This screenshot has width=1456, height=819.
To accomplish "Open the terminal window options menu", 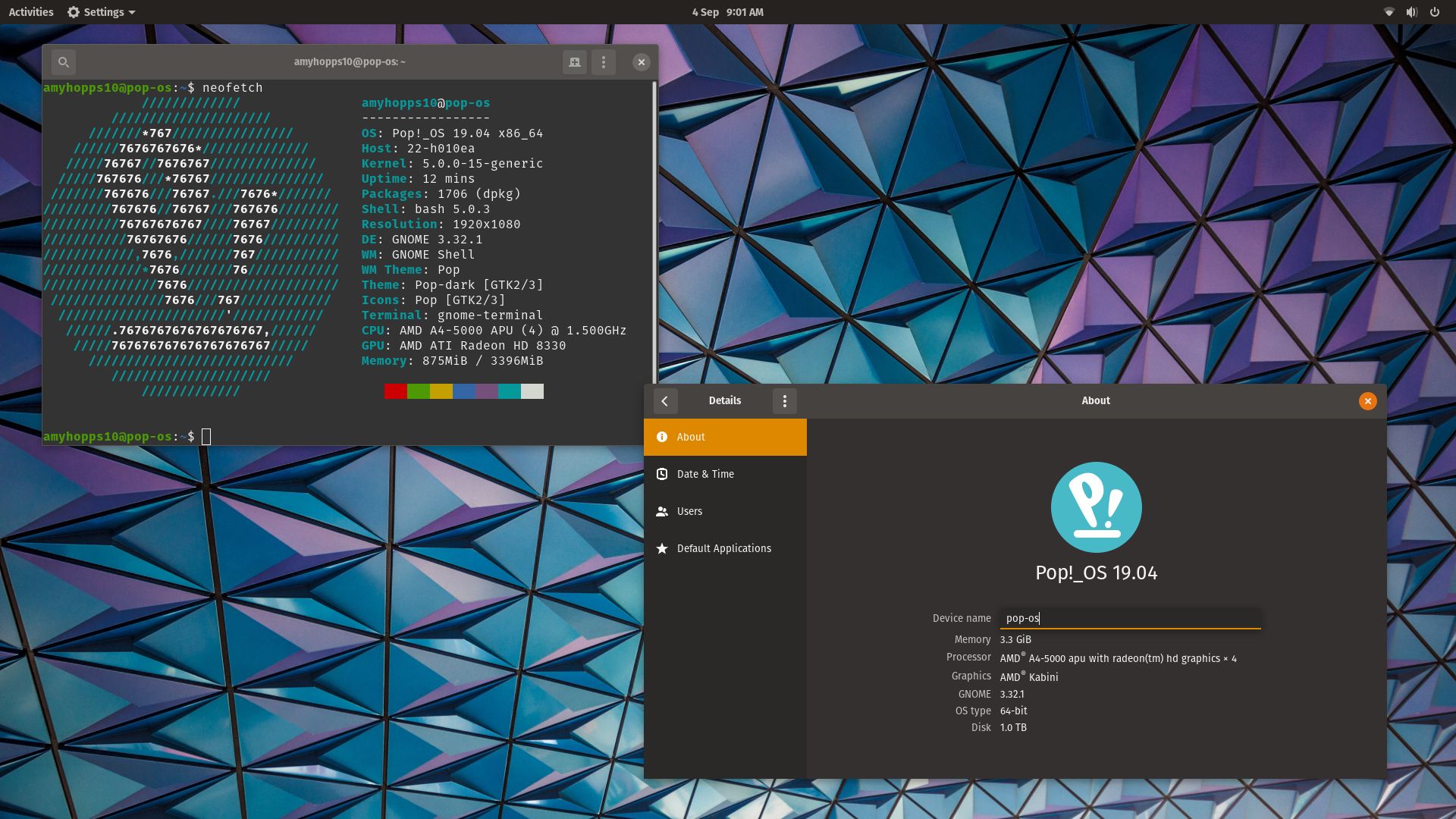I will [x=604, y=62].
